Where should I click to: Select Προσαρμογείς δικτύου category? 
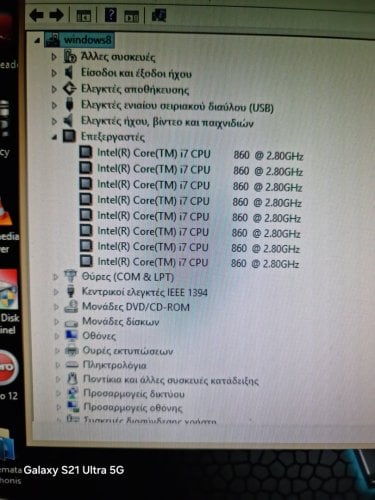[x=134, y=394]
